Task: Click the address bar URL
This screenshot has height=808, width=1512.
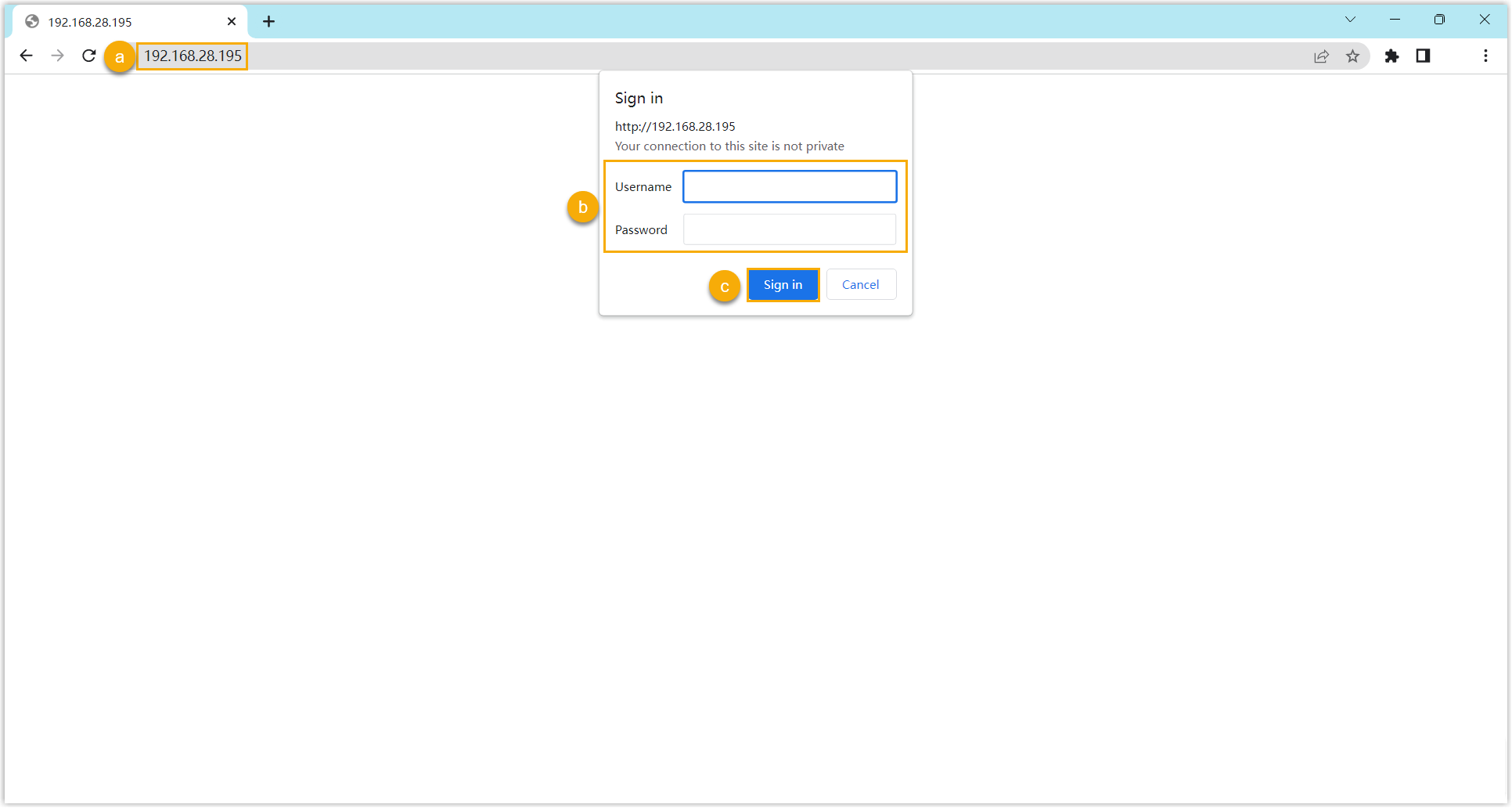Action: tap(193, 56)
